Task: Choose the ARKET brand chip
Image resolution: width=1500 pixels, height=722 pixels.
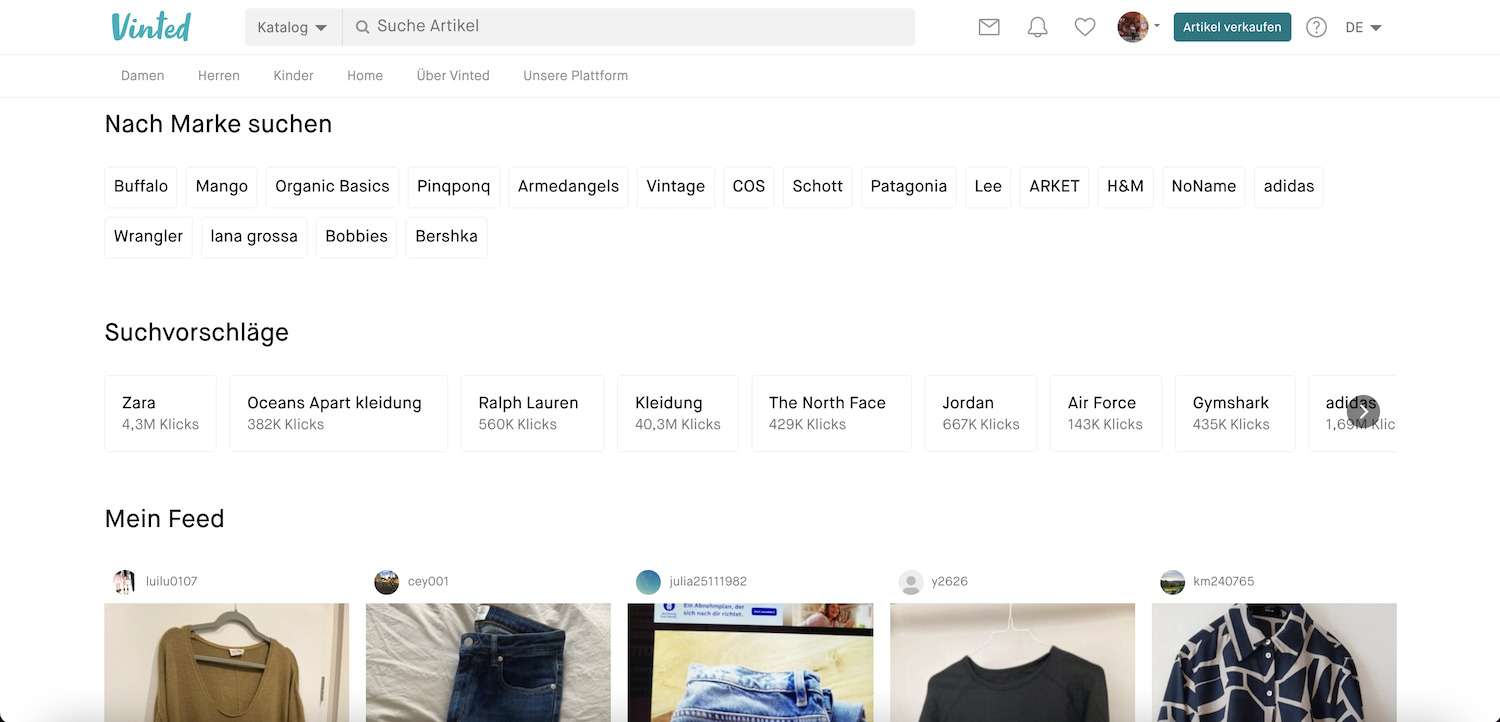Action: [x=1055, y=187]
